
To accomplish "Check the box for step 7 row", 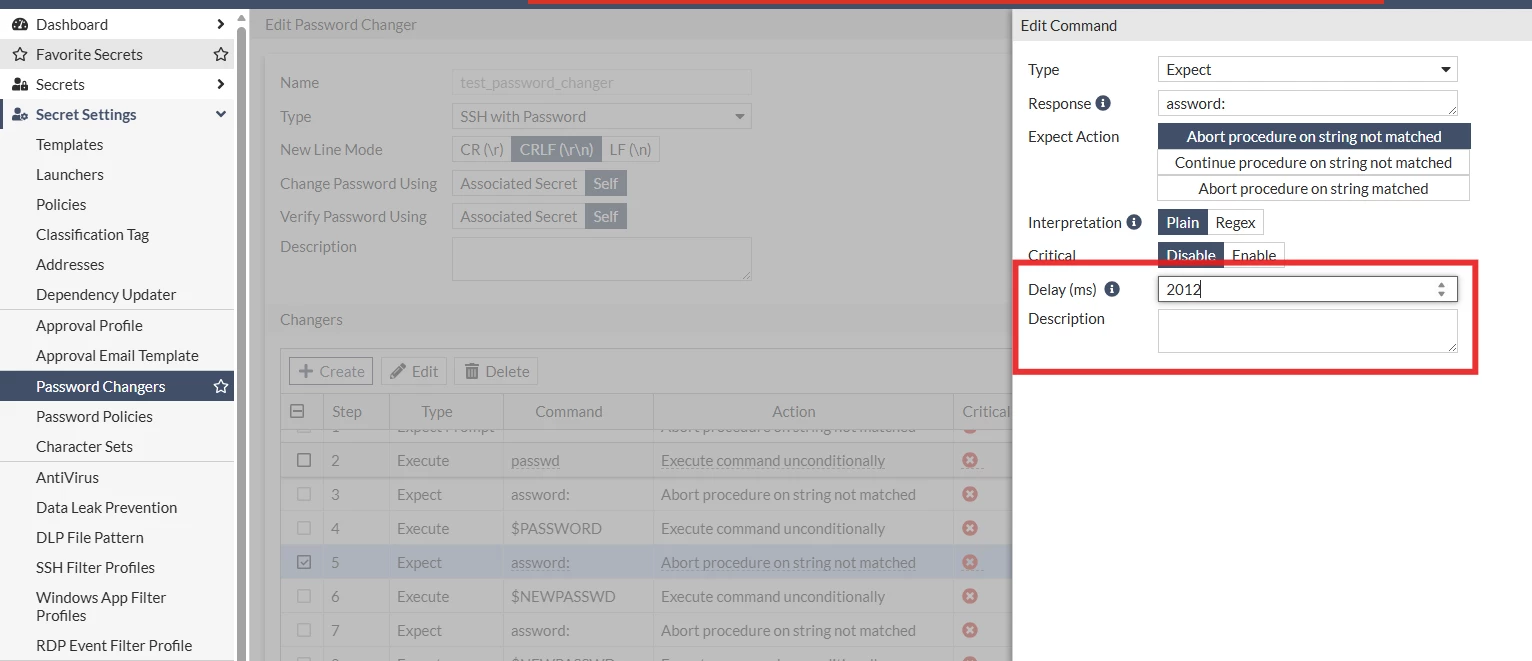I will click(x=304, y=630).
